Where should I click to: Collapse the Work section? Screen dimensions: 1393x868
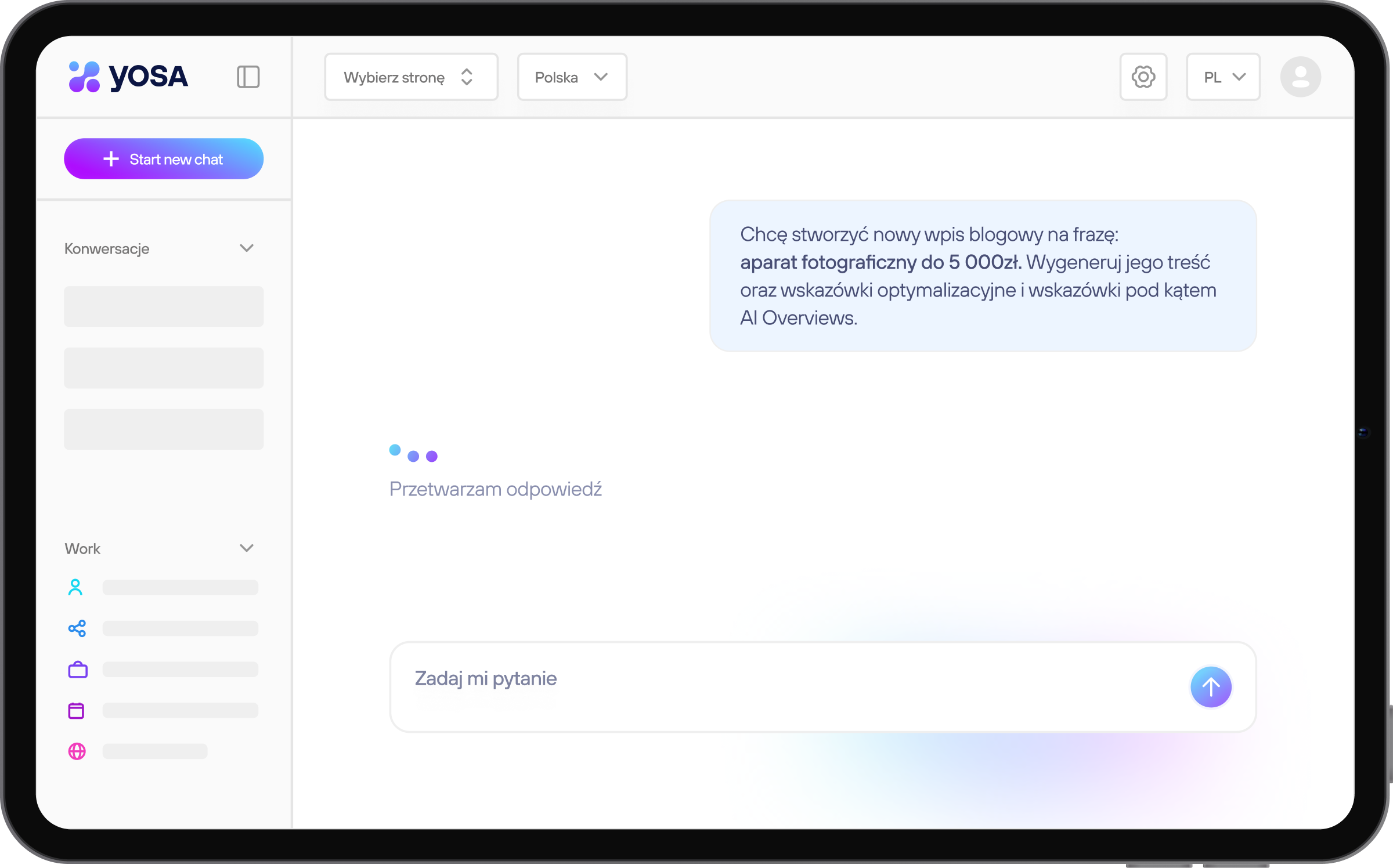coord(247,548)
